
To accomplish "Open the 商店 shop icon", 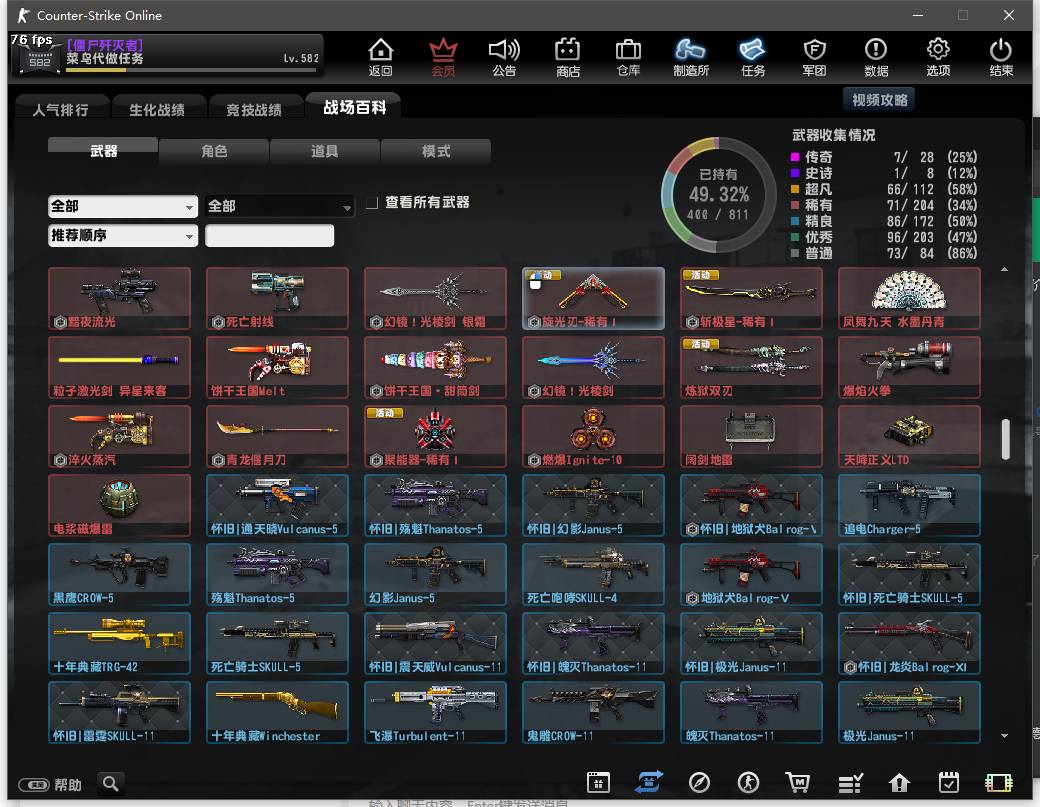I will point(568,57).
